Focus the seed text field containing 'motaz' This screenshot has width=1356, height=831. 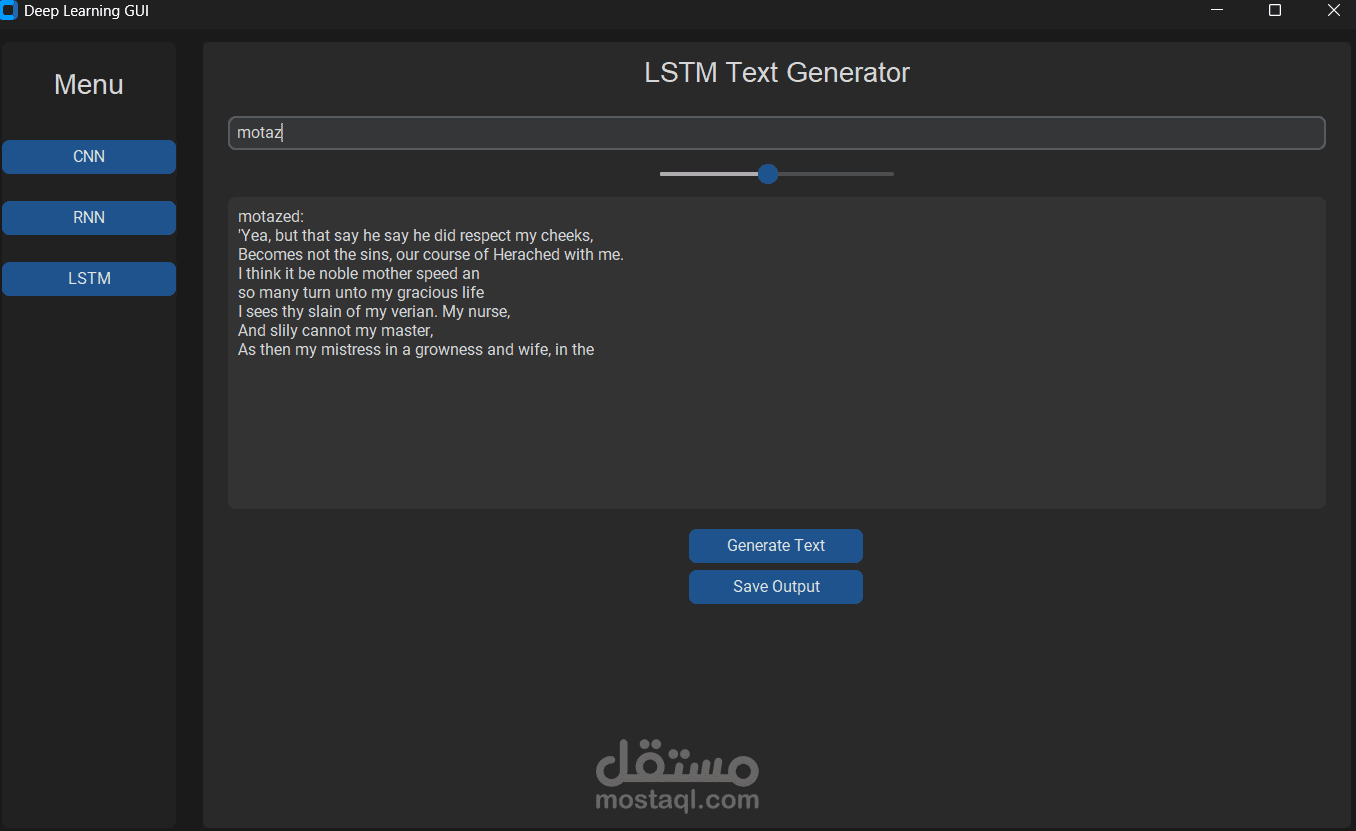pyautogui.click(x=777, y=133)
